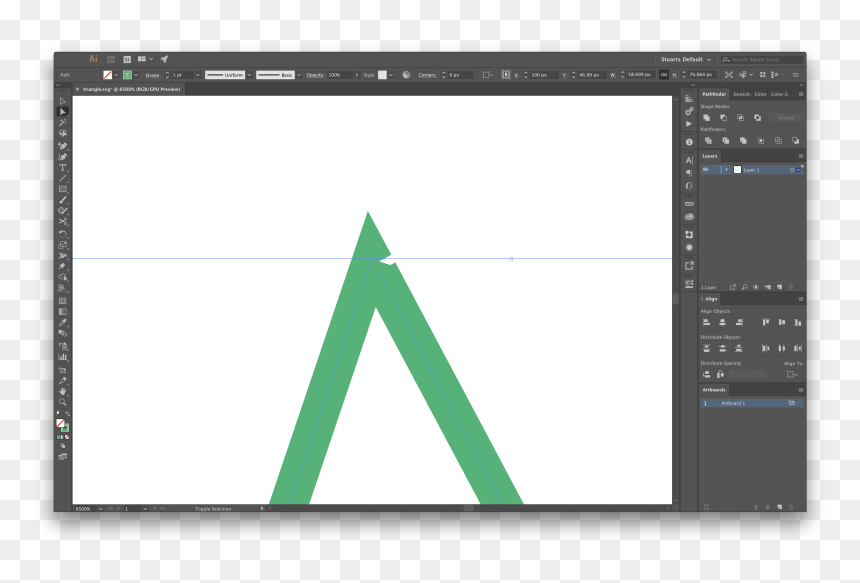Open the fill color dropdown
Screen dimensions: 860x583
tap(116, 75)
